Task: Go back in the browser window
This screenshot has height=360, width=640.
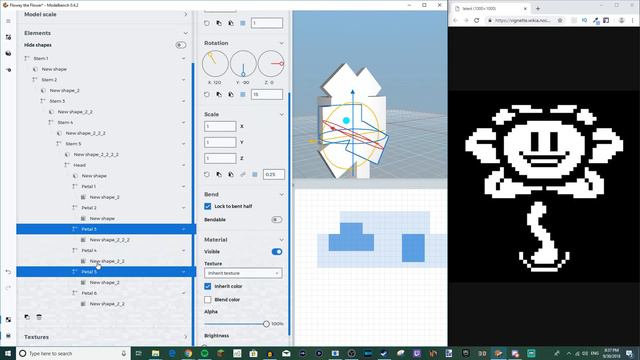Action: [456, 20]
